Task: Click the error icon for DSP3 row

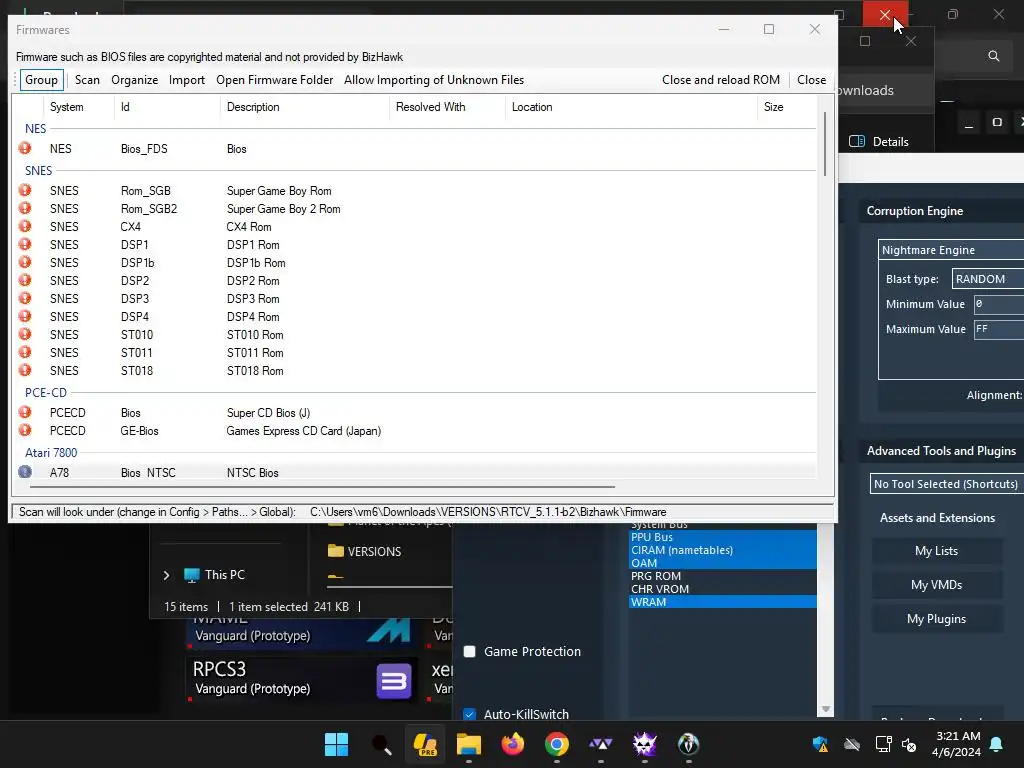Action: (25, 298)
